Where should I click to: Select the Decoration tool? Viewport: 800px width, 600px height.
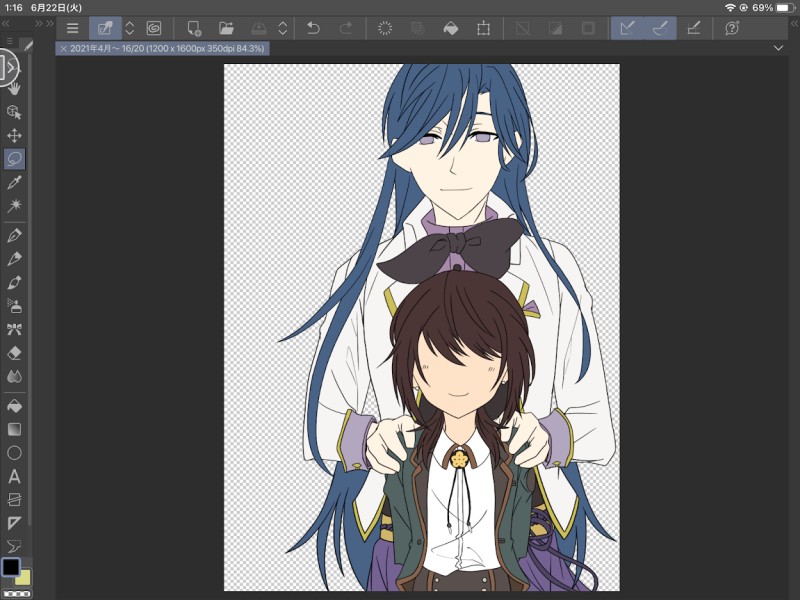pos(14,329)
